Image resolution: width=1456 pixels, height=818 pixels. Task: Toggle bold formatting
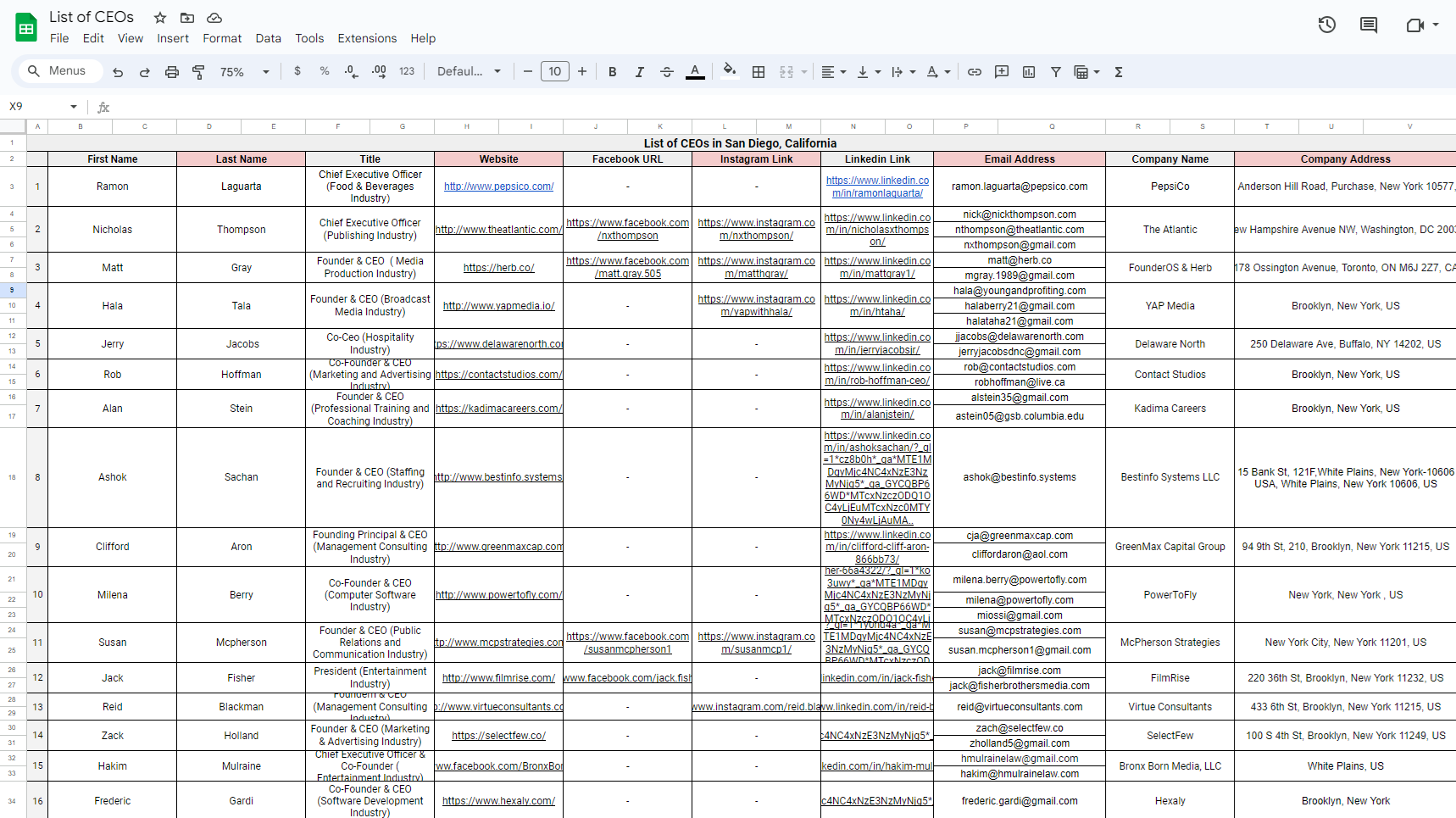pos(613,72)
